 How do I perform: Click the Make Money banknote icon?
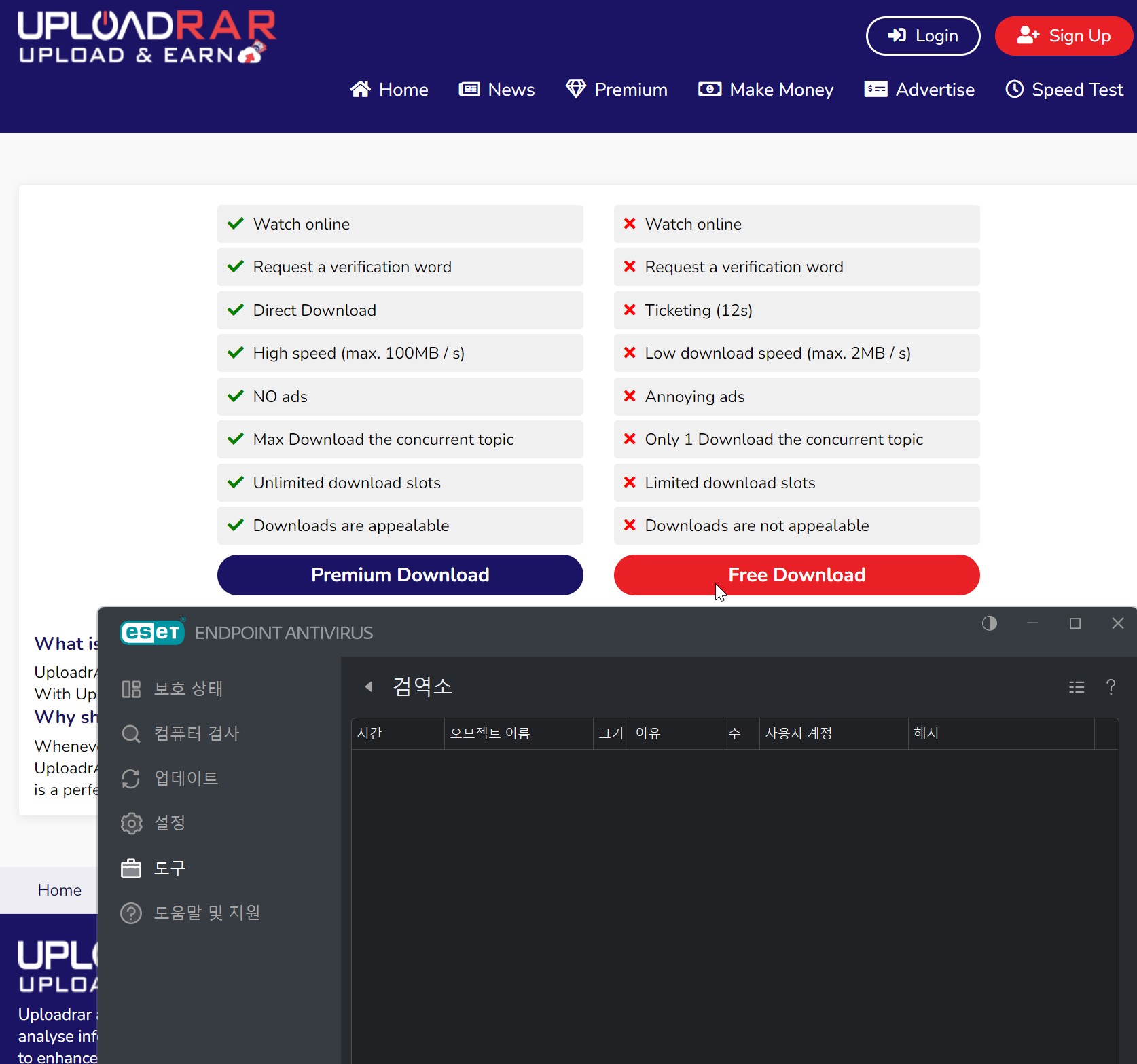tap(710, 89)
